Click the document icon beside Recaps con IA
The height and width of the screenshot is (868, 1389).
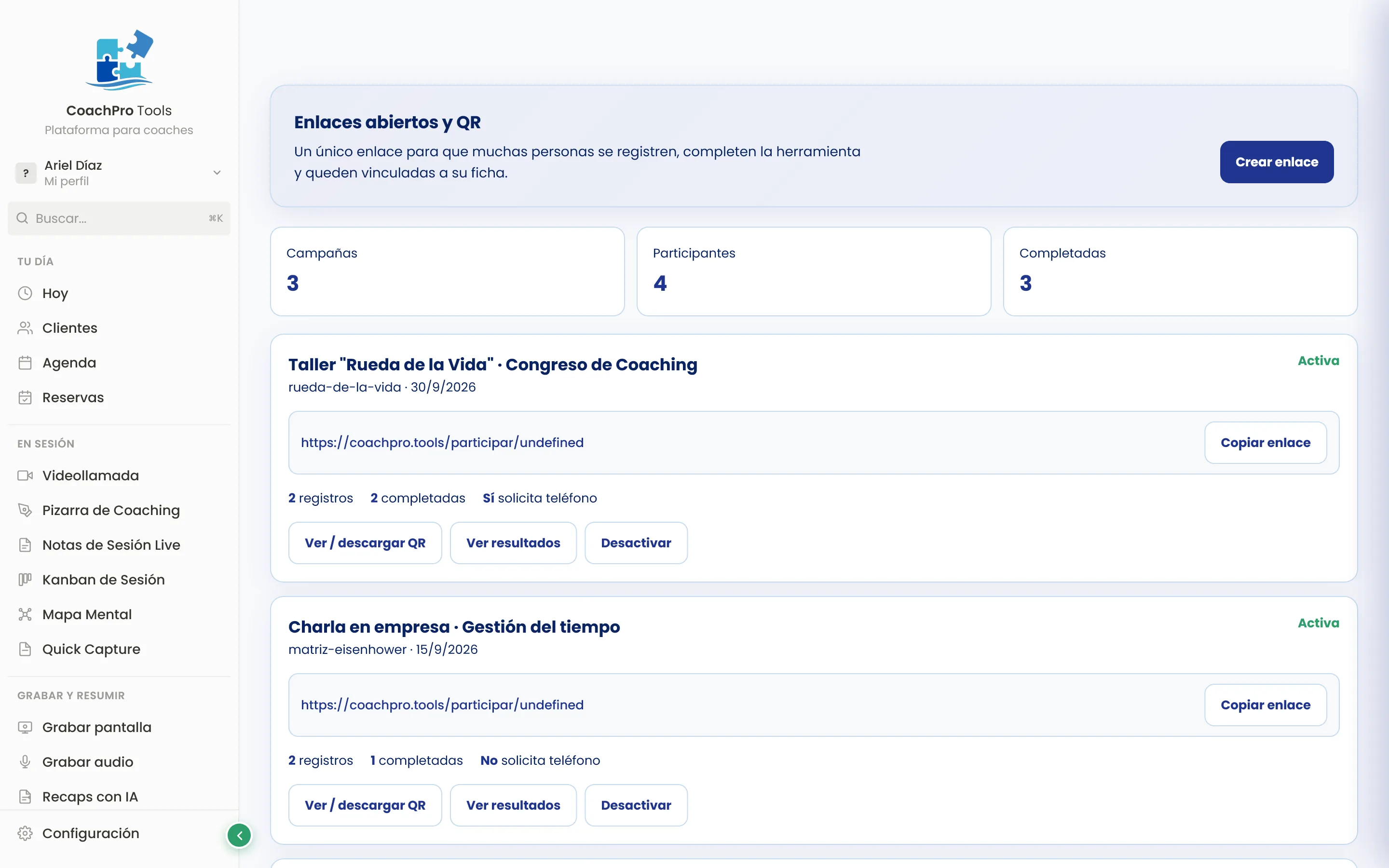coord(25,797)
